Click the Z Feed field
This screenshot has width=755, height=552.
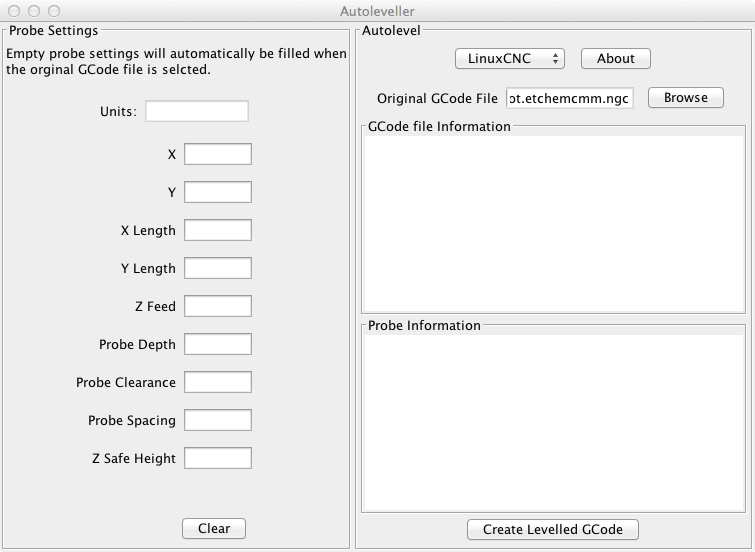tap(218, 306)
